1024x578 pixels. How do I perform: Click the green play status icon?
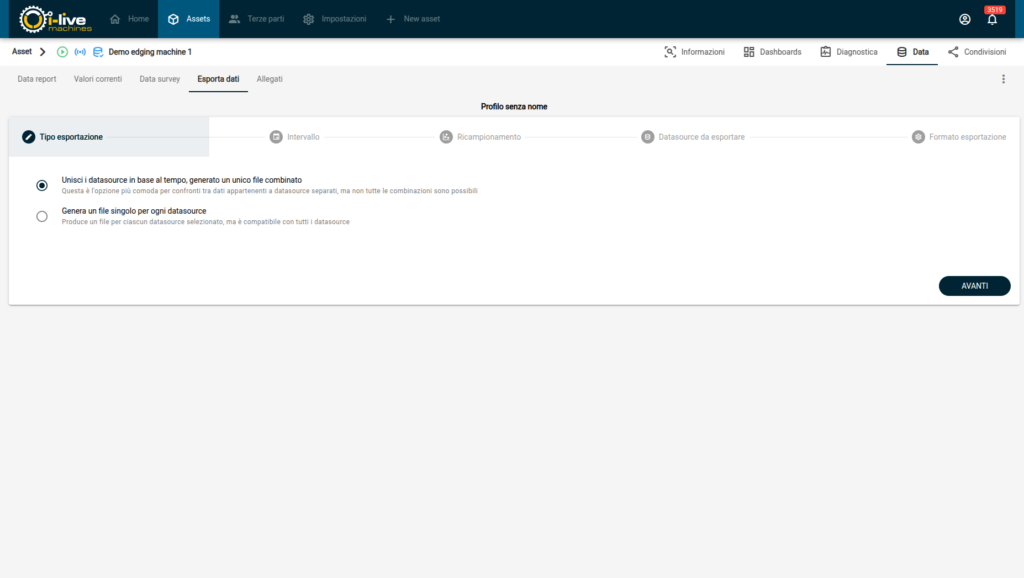[x=62, y=52]
